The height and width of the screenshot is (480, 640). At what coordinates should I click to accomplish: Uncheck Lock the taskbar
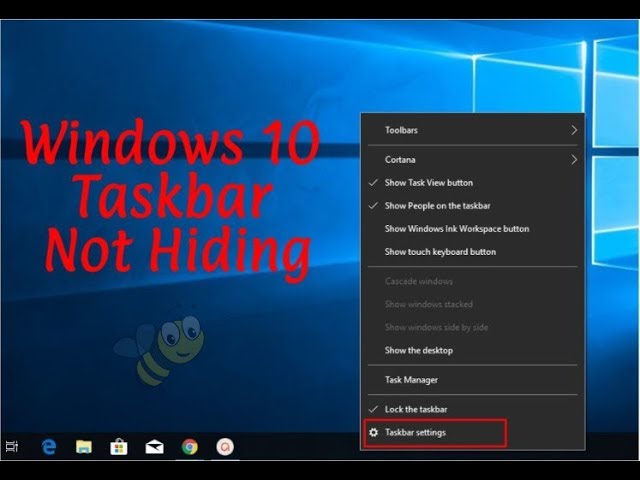[473, 409]
